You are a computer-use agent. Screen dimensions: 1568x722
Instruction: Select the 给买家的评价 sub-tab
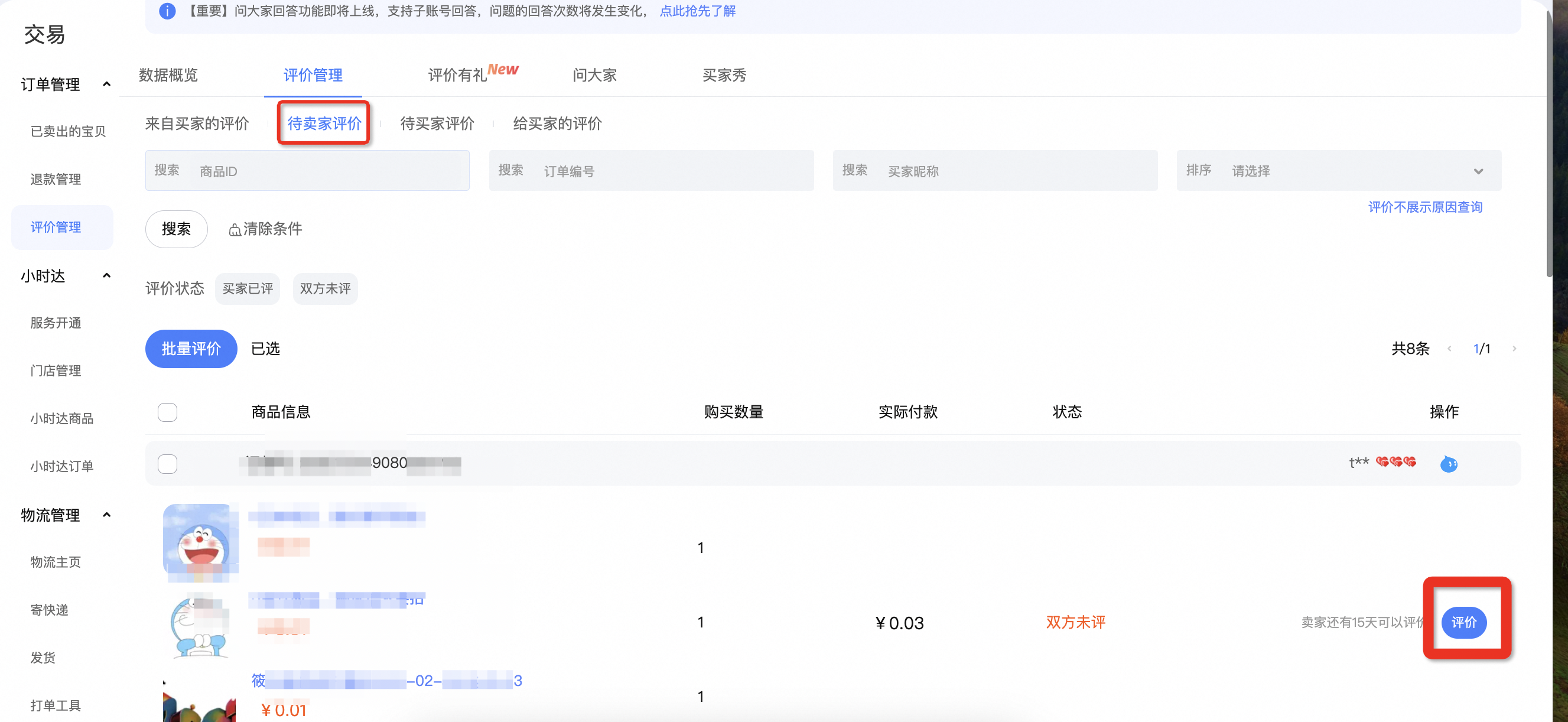pos(558,123)
